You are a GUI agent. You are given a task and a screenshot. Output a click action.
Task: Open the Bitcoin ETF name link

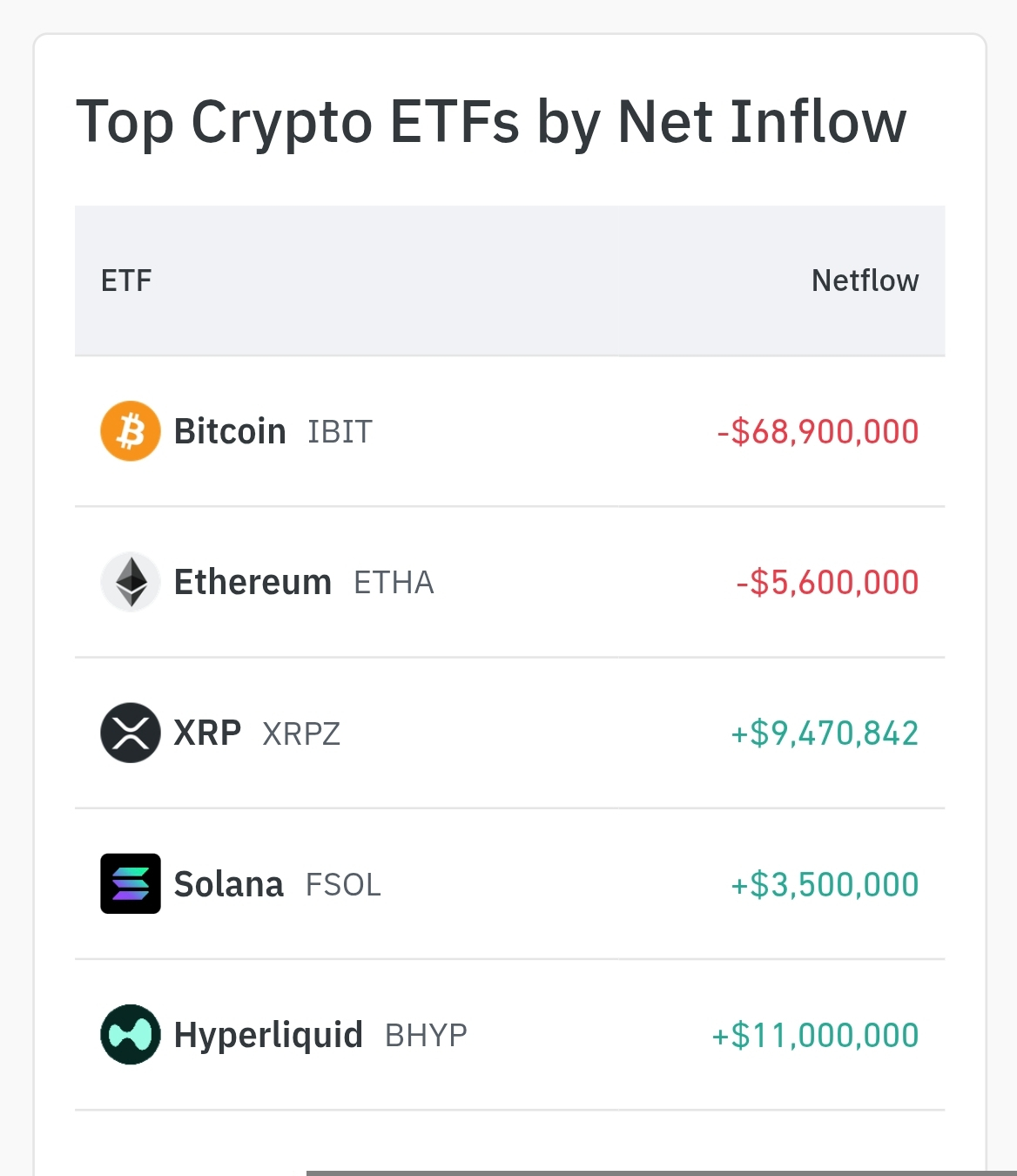[230, 431]
